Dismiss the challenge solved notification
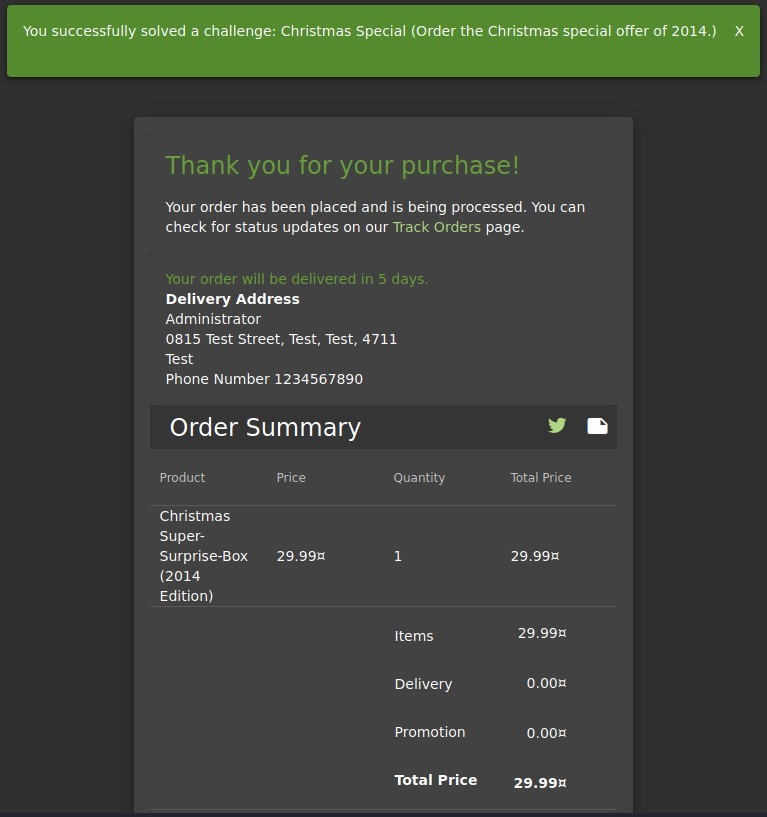The image size is (767, 817). point(739,31)
